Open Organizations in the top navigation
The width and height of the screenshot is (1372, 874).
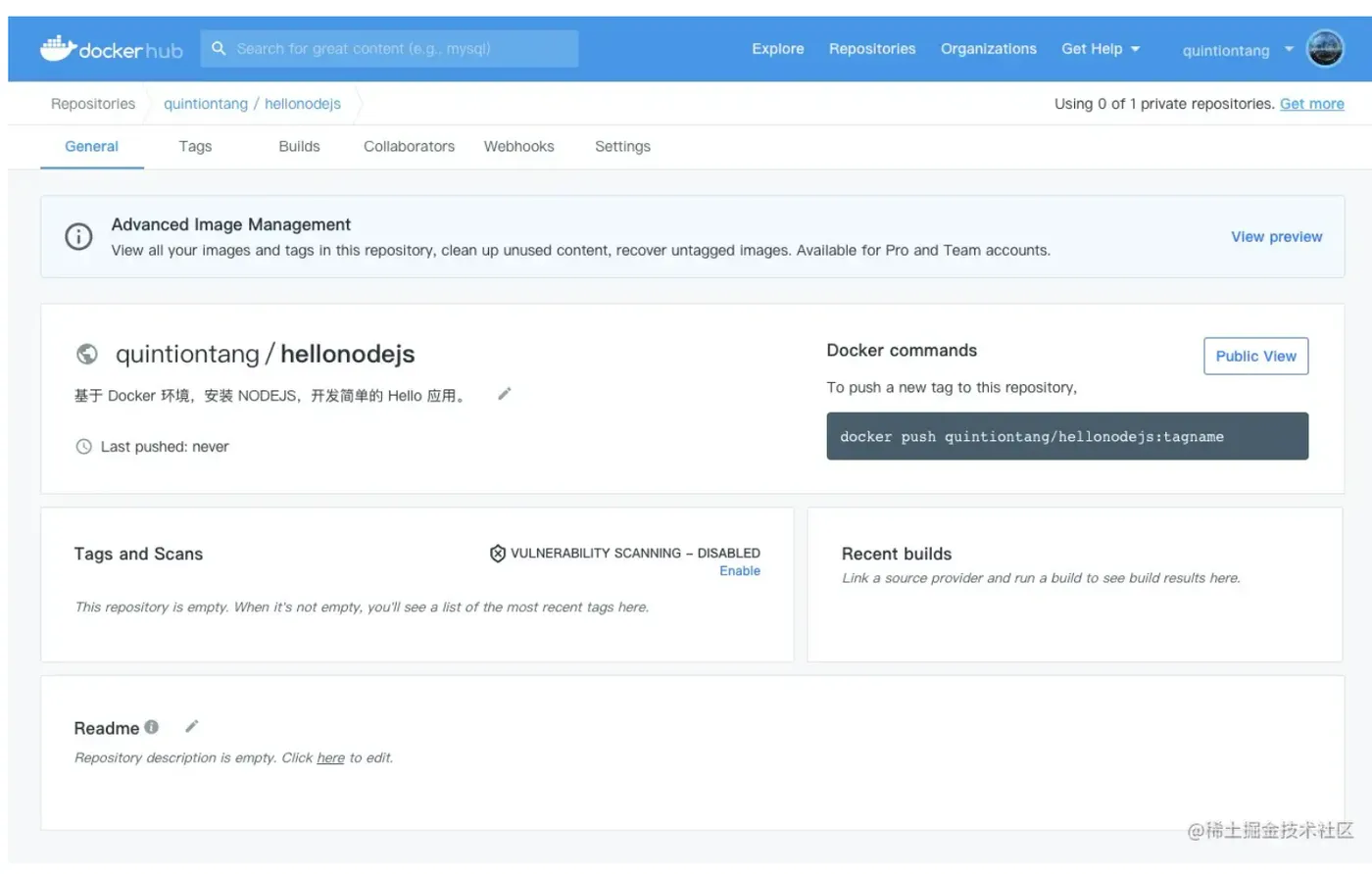(989, 49)
